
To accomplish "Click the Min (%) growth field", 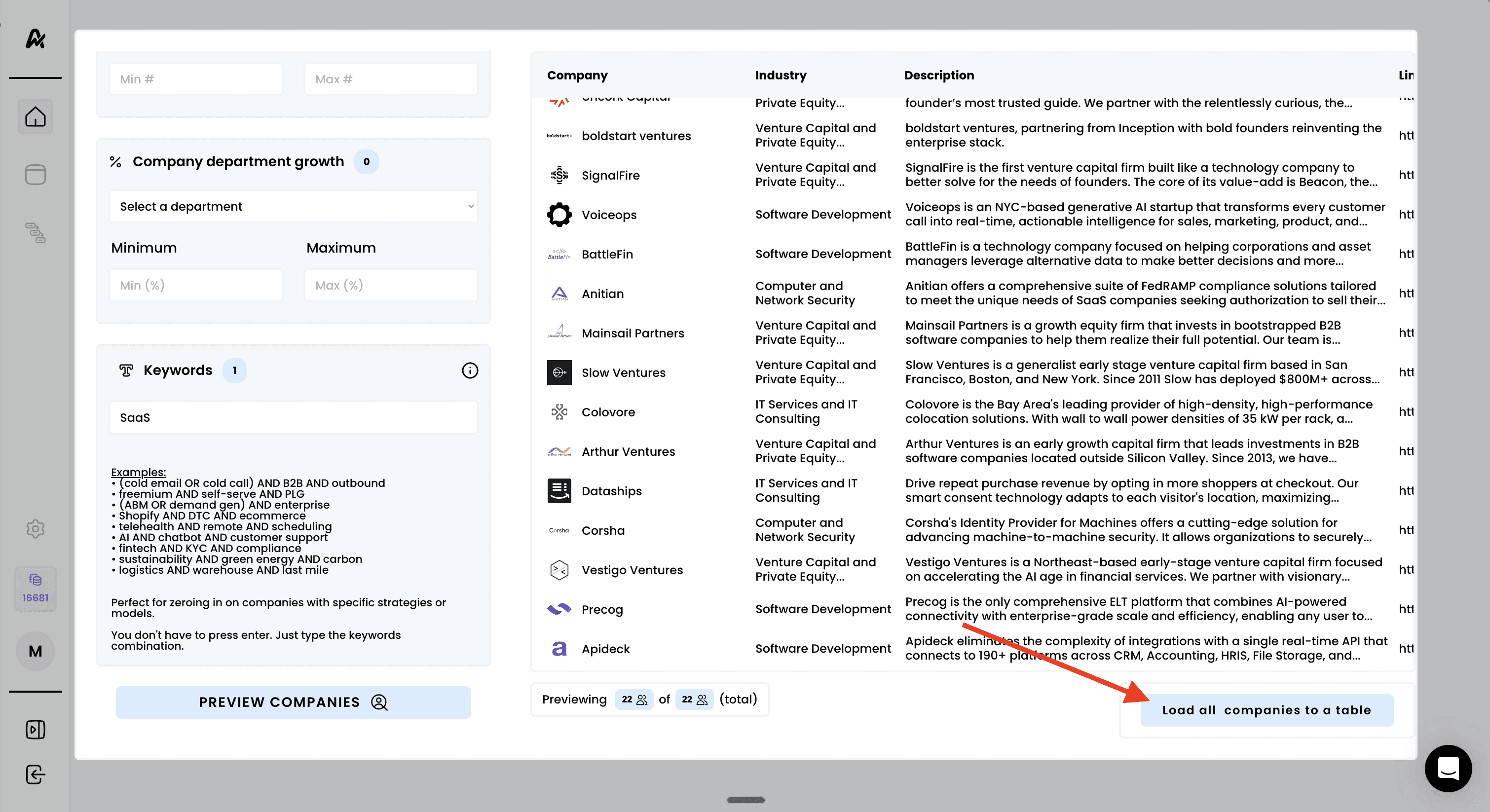I will [195, 285].
